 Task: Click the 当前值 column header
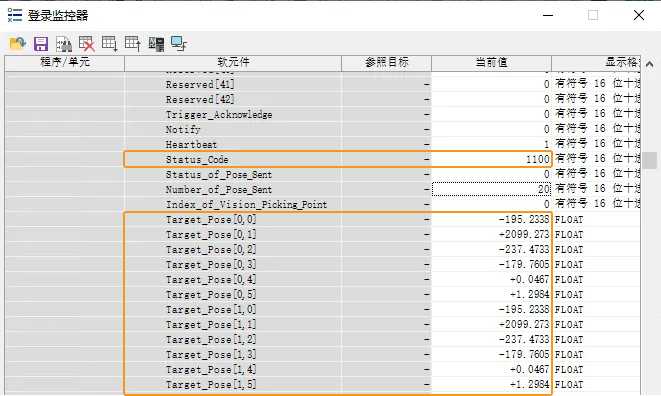[491, 63]
